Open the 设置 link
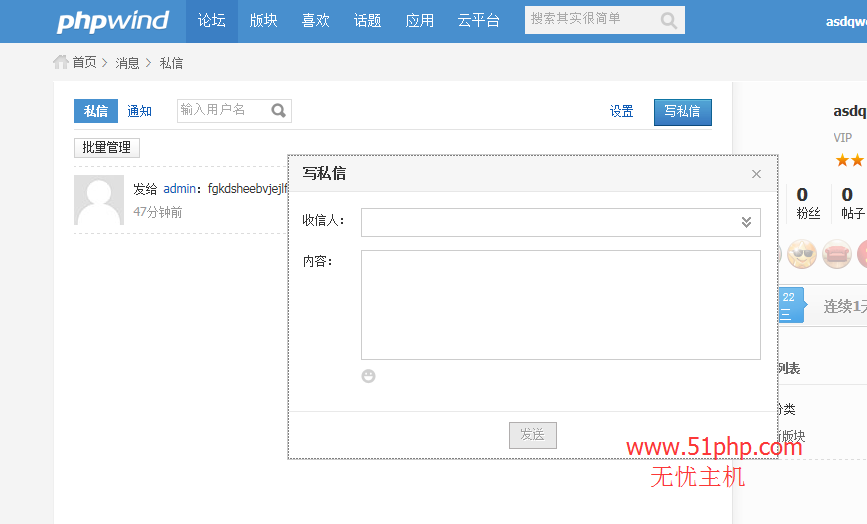867x524 pixels. 621,111
